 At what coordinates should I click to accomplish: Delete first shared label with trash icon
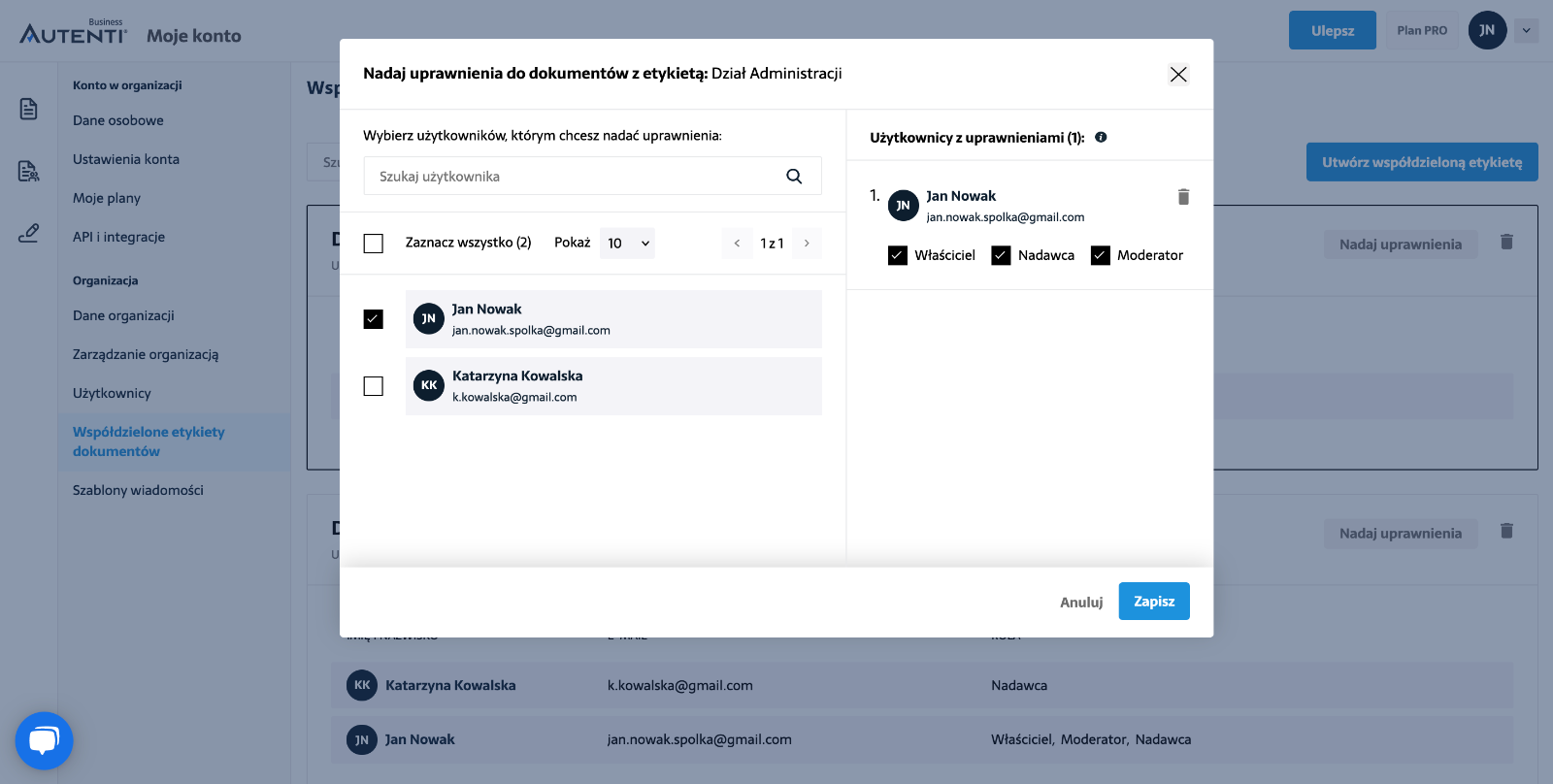[x=1506, y=242]
